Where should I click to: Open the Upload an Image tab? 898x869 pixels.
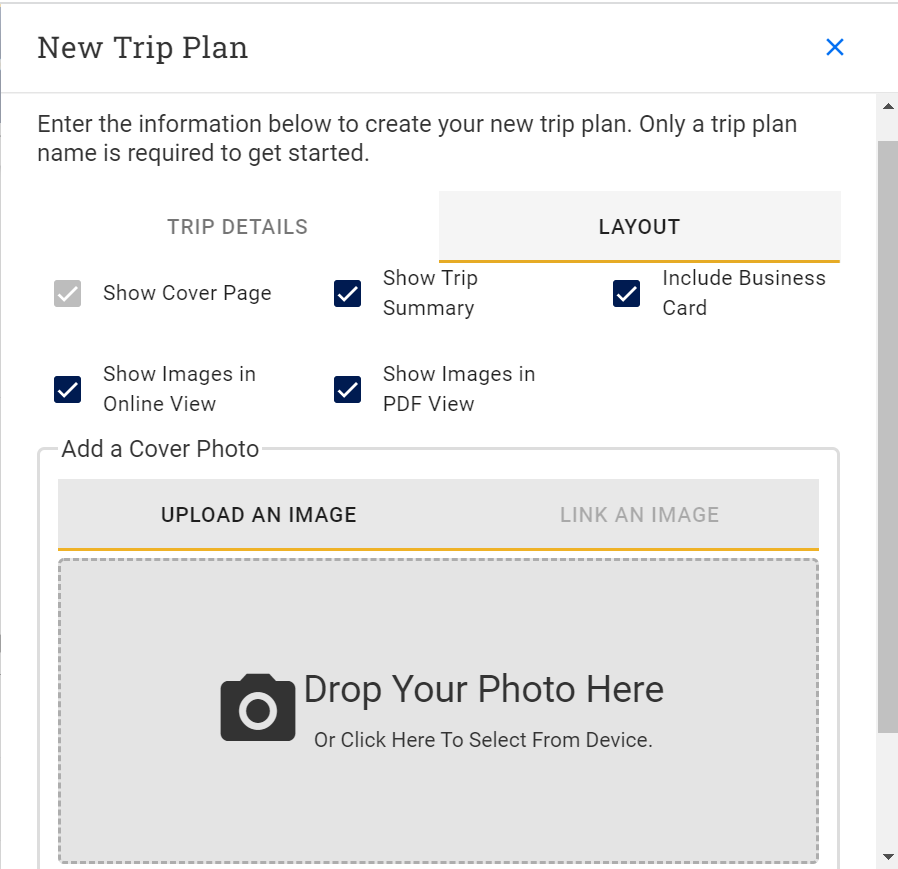[x=259, y=515]
